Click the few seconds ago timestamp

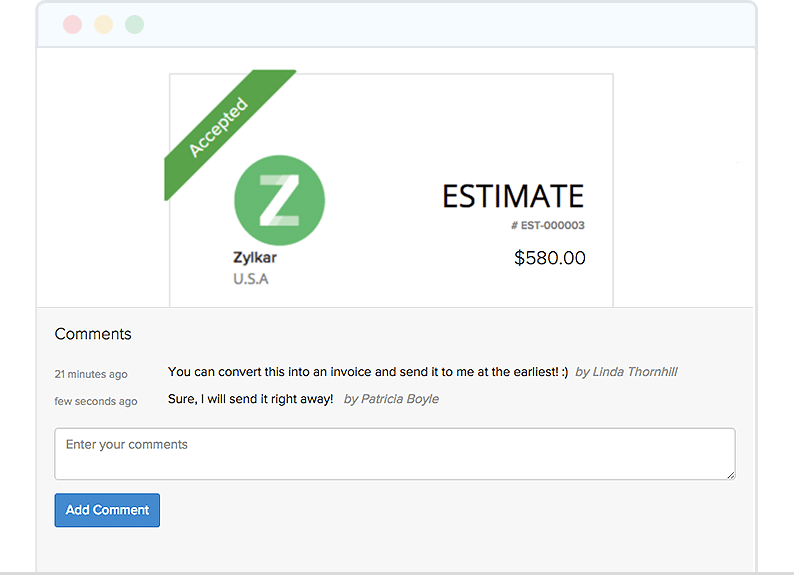pyautogui.click(x=96, y=401)
